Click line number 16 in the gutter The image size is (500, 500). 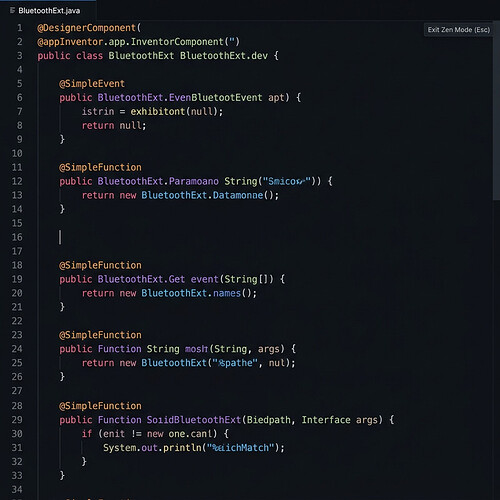pos(17,237)
